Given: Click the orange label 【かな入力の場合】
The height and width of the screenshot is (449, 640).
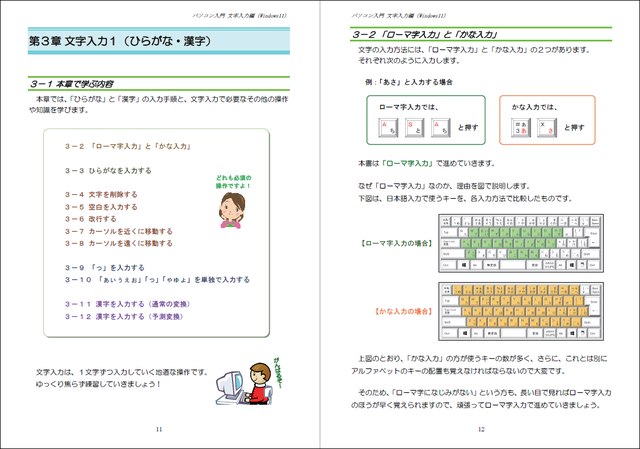Looking at the screenshot, I should (403, 311).
